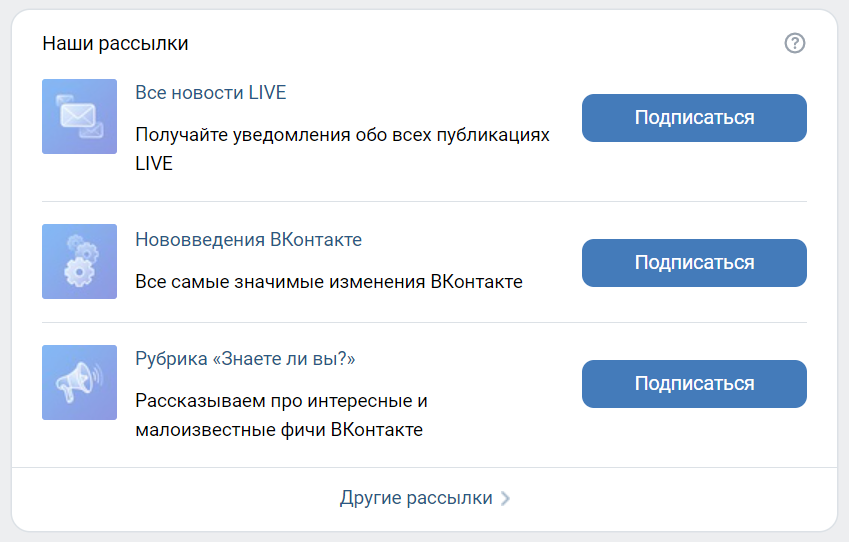Screen dimensions: 849x542
Task: Click the description starting with Получайте уведомления
Action: [342, 134]
